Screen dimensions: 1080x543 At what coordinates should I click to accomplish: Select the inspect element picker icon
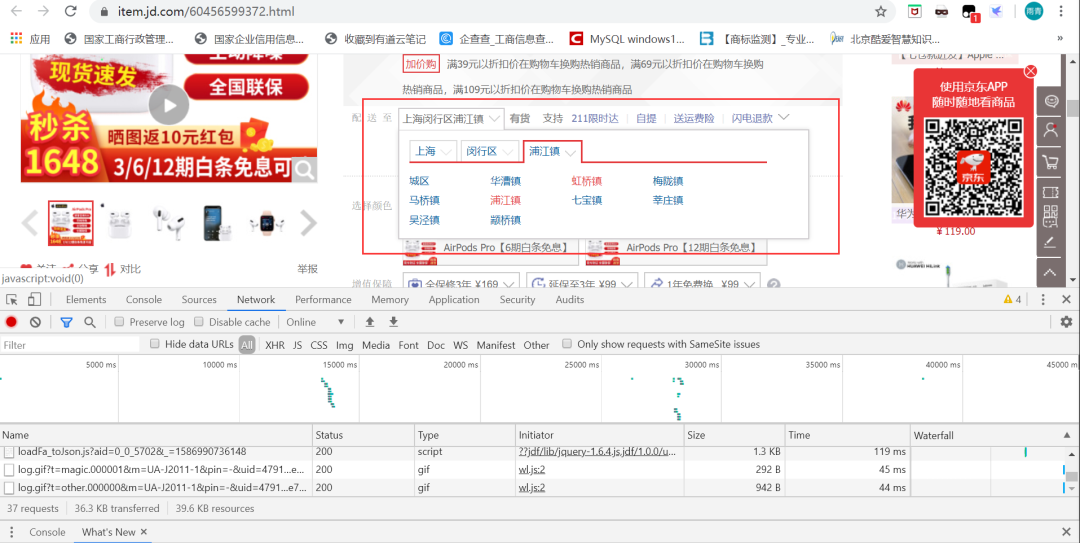pyautogui.click(x=12, y=299)
